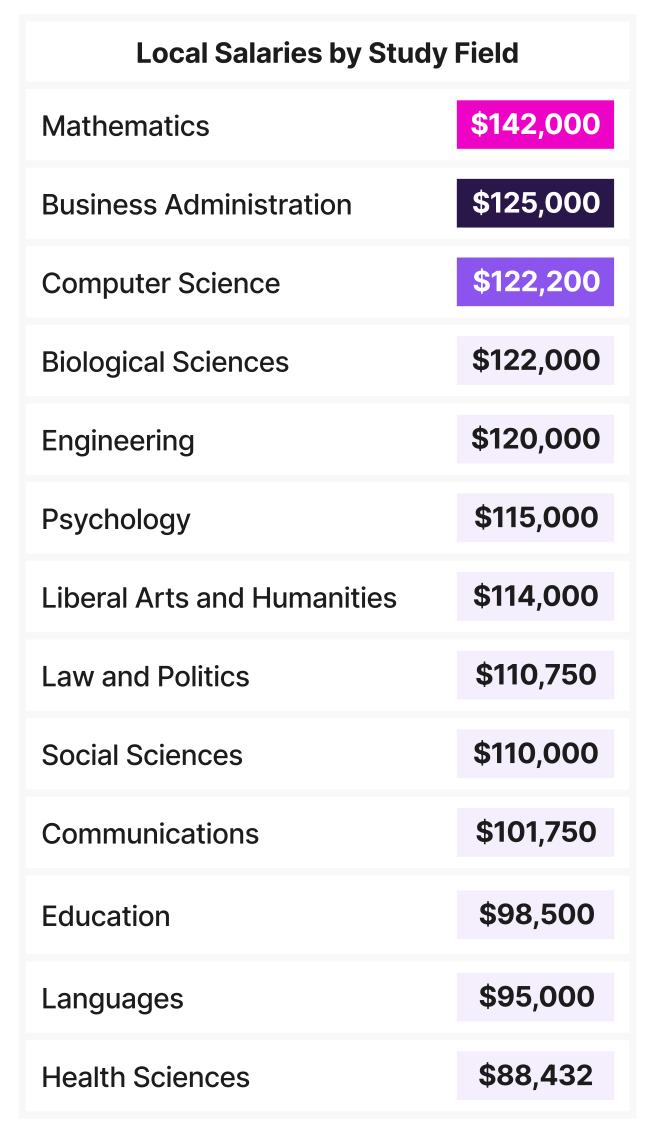Viewport: 650px width, 1134px height.
Task: Click the $115,000 Psychology salary value
Action: (x=535, y=518)
